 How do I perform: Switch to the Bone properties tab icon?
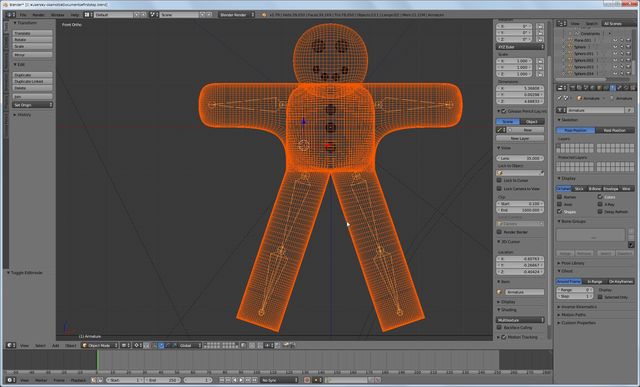click(619, 88)
